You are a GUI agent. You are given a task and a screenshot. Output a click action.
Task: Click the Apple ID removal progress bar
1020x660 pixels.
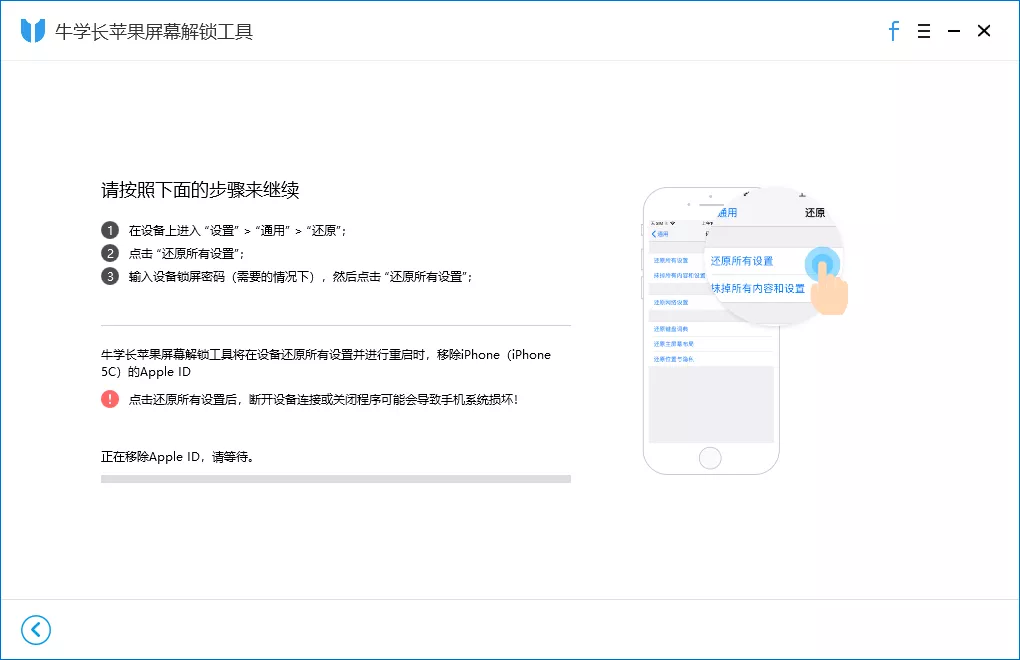point(336,479)
